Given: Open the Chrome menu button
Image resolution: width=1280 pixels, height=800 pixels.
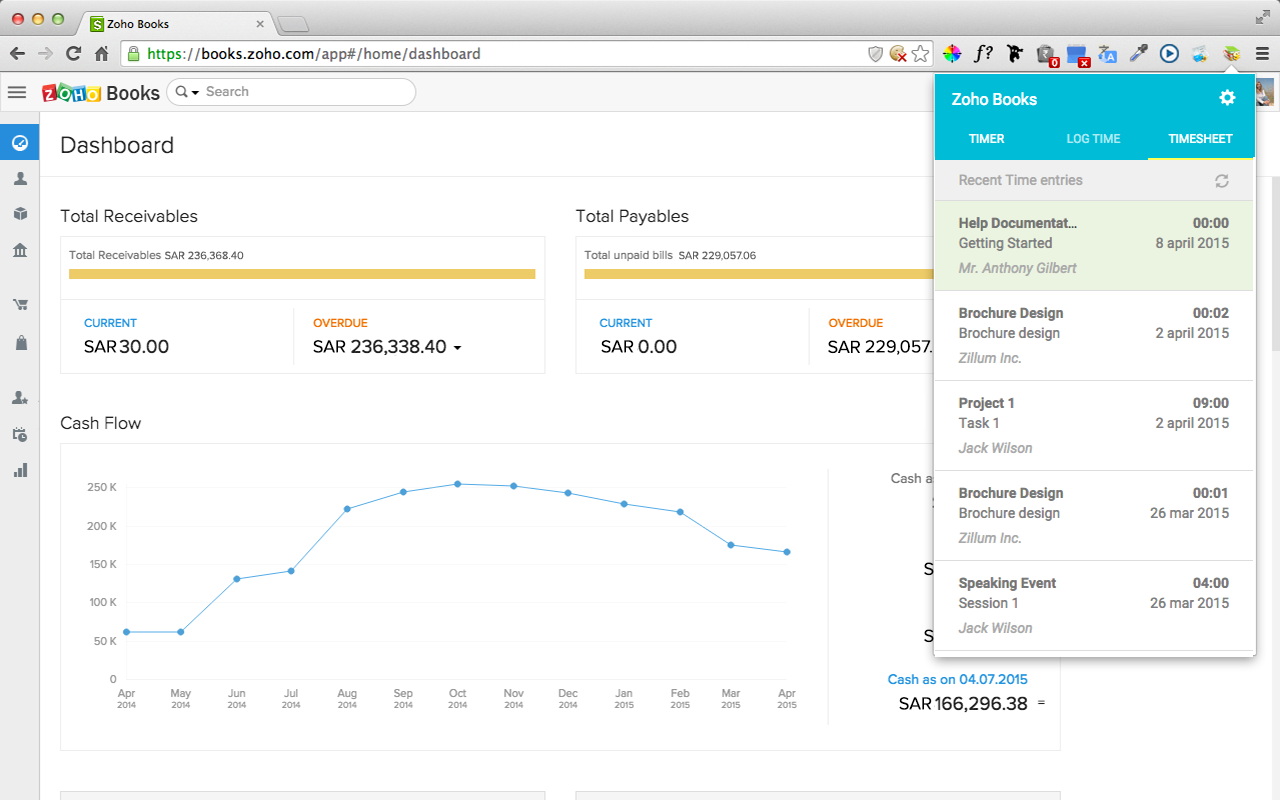Looking at the screenshot, I should point(1262,54).
